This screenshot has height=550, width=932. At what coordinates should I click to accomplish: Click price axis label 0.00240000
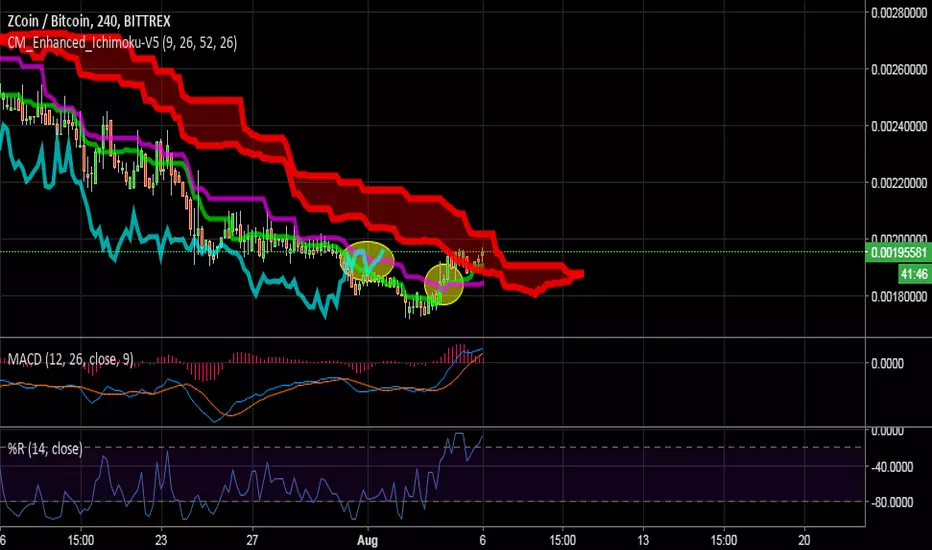899,126
